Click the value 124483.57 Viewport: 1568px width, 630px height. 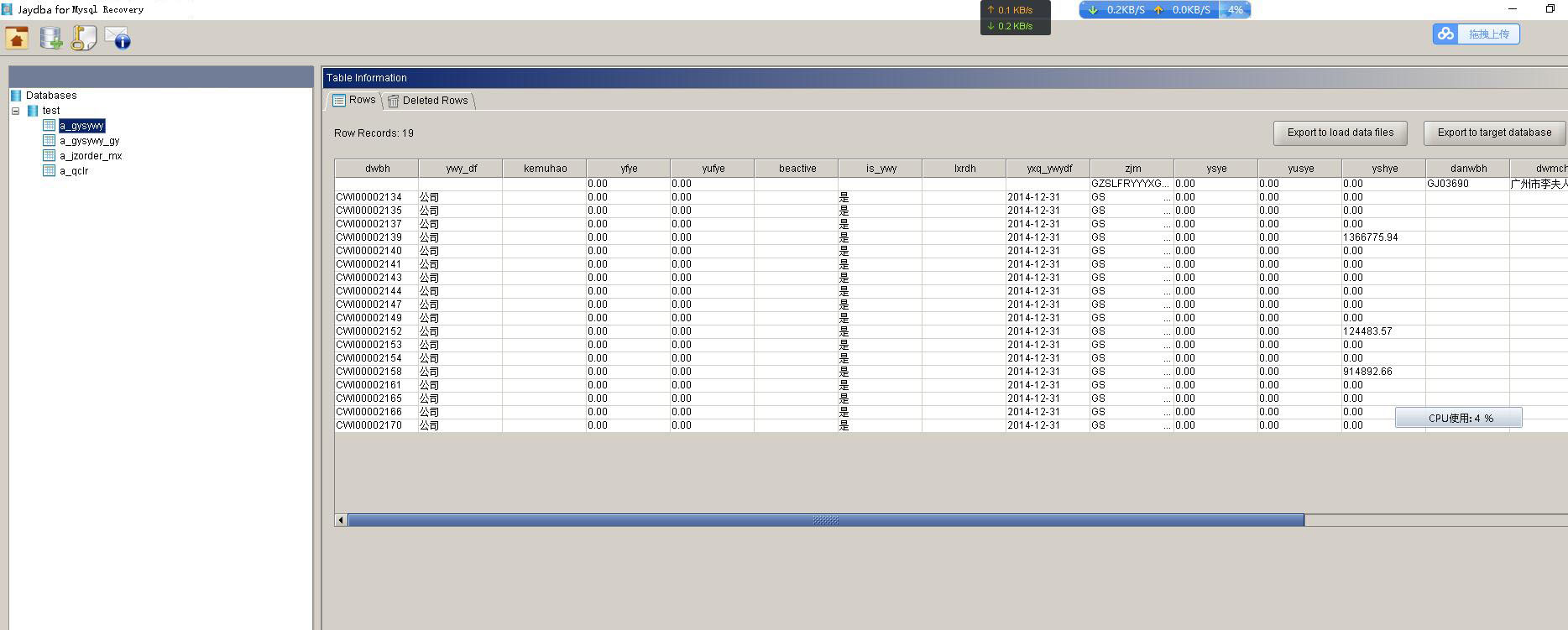click(x=1367, y=331)
